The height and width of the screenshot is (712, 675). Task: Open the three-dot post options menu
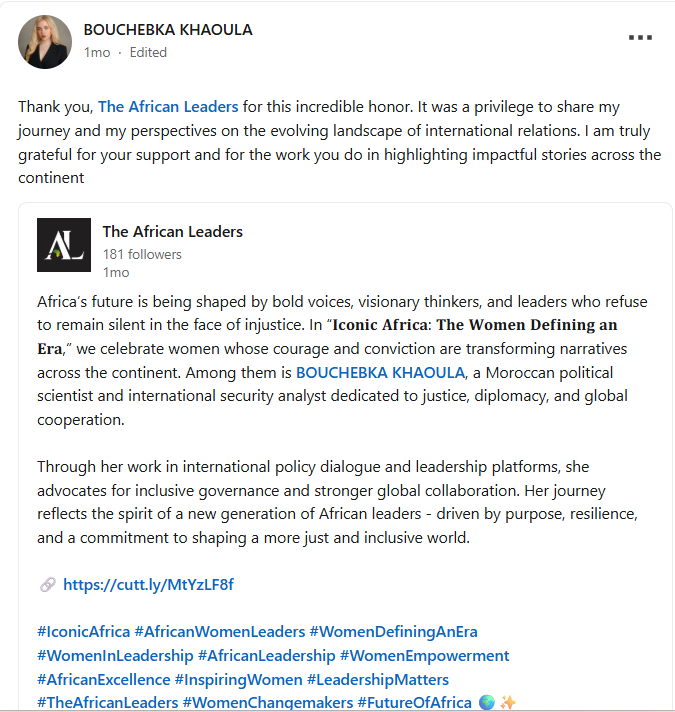[x=640, y=37]
